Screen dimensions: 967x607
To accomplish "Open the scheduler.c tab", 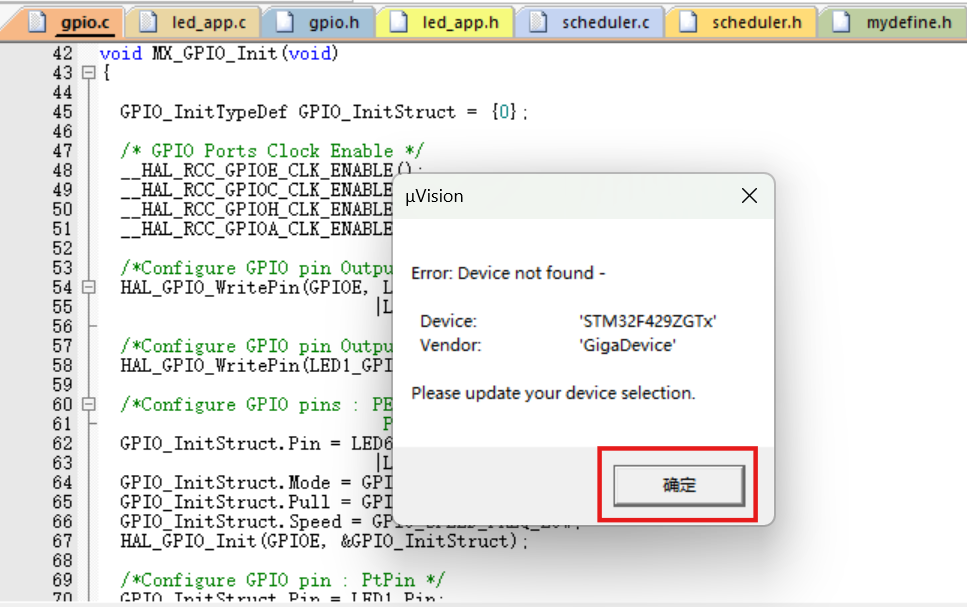I will (x=590, y=23).
